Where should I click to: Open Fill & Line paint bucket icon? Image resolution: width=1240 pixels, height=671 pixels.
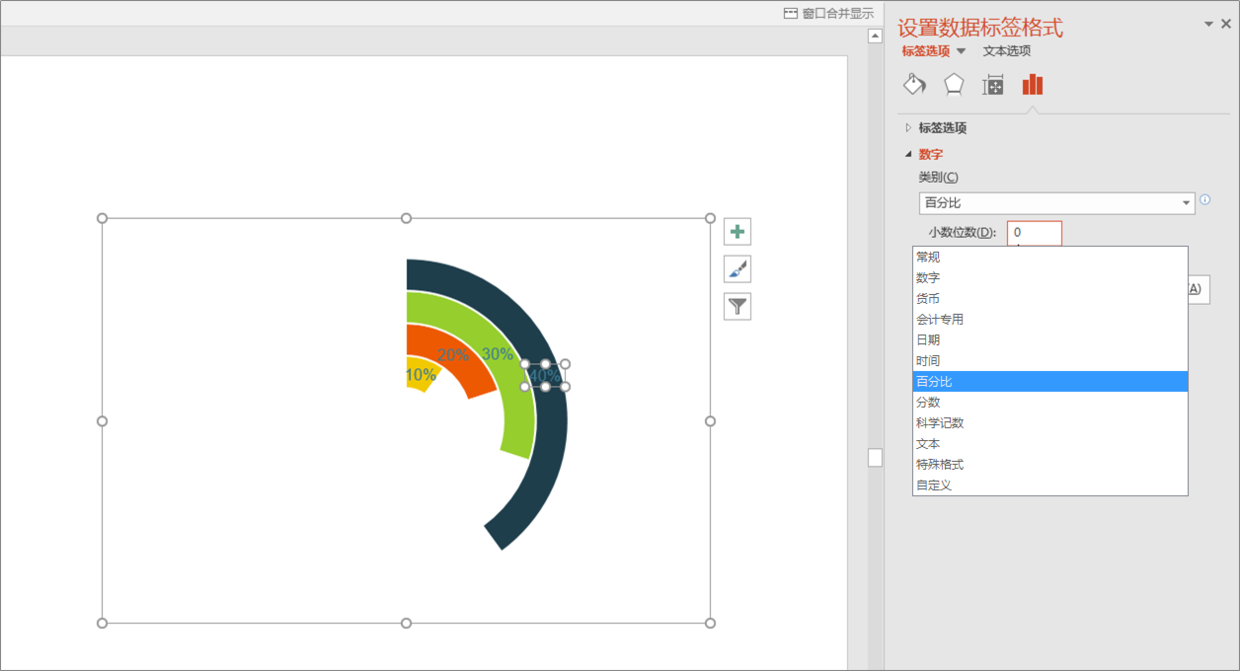pos(914,84)
